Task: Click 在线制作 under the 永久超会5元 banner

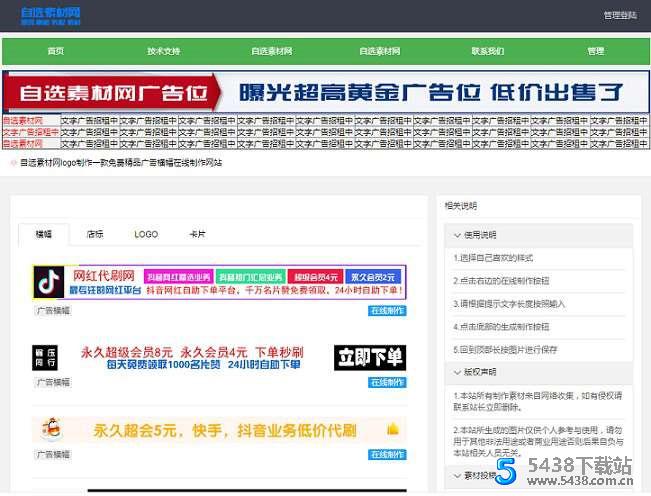Action: (387, 455)
